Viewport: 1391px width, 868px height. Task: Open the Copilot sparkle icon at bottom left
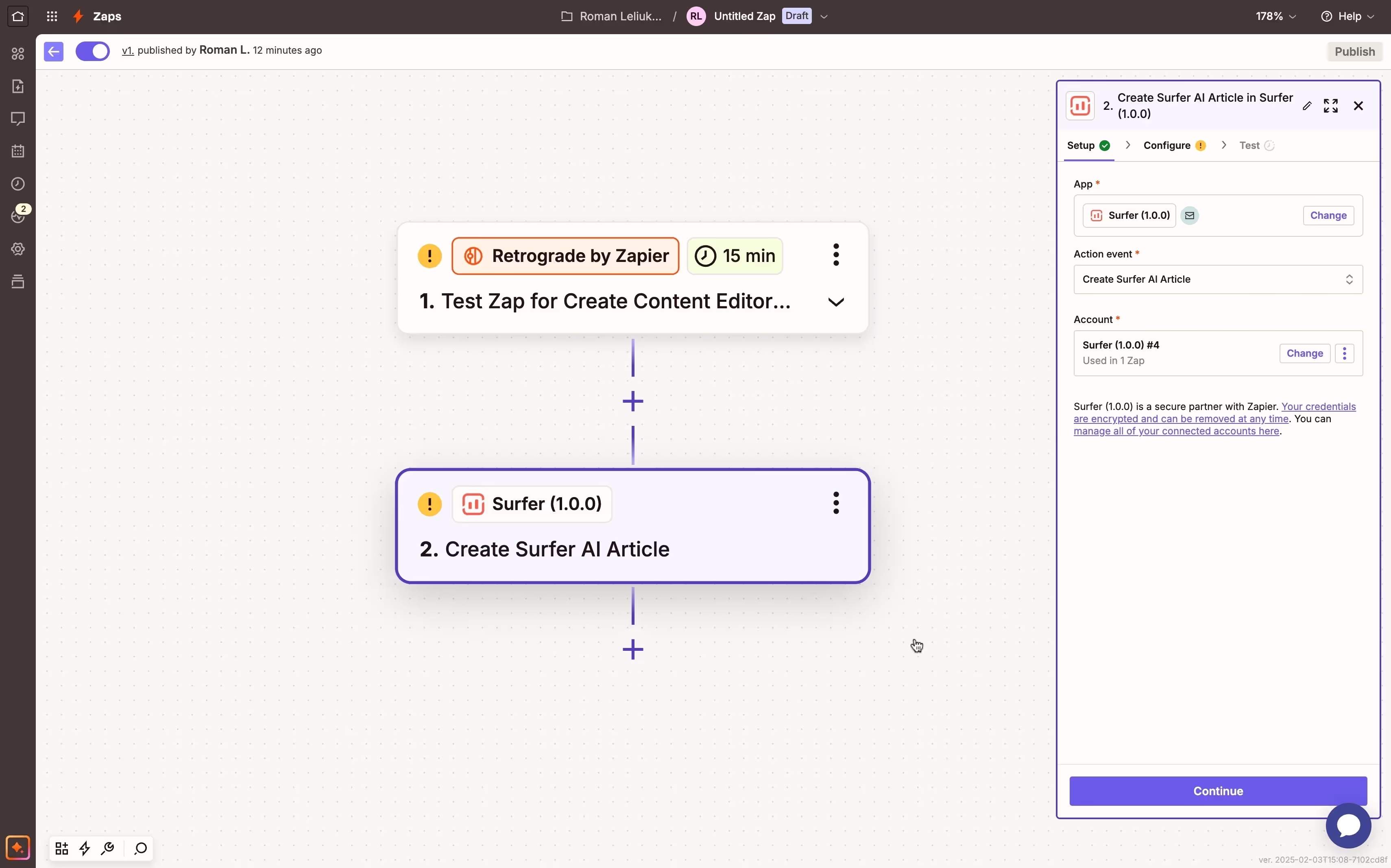click(18, 847)
